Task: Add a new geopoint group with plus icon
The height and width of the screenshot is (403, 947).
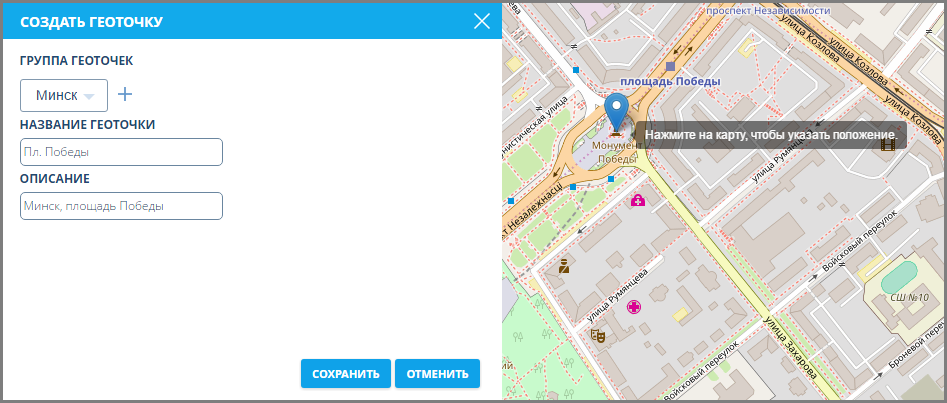Action: (x=125, y=94)
